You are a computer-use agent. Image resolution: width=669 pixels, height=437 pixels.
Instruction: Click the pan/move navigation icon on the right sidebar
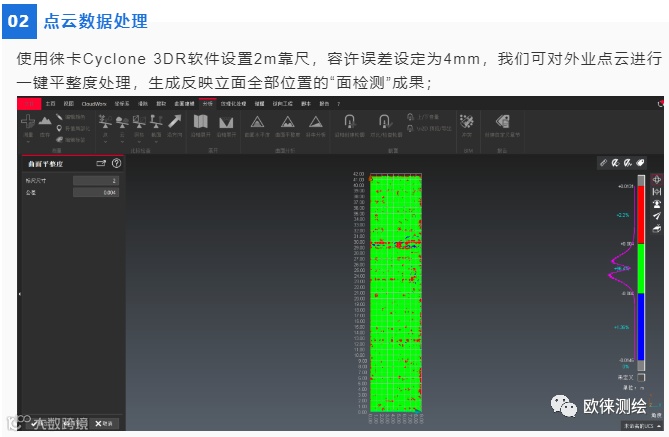[x=657, y=180]
